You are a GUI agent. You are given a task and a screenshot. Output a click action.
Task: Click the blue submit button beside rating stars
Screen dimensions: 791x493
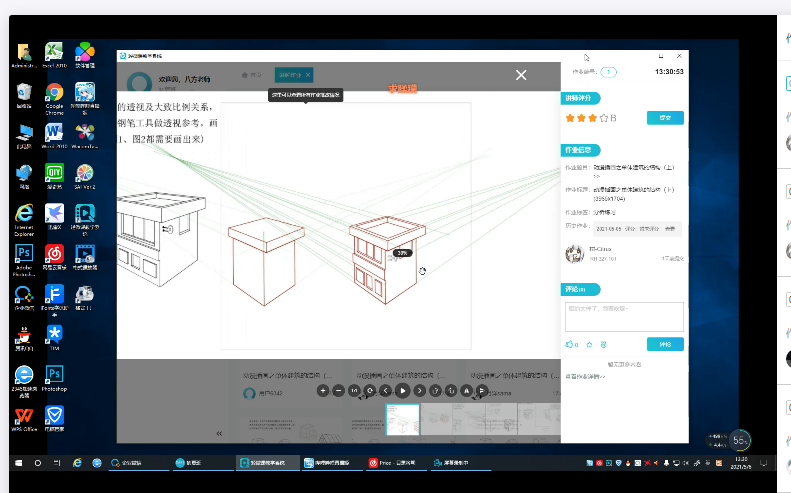(x=665, y=118)
